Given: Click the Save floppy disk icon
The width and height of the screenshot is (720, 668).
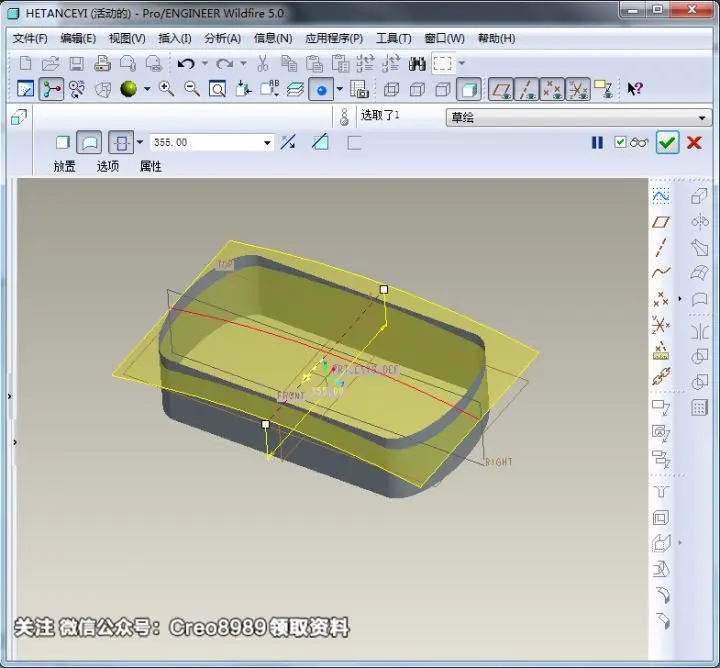Looking at the screenshot, I should pyautogui.click(x=76, y=63).
